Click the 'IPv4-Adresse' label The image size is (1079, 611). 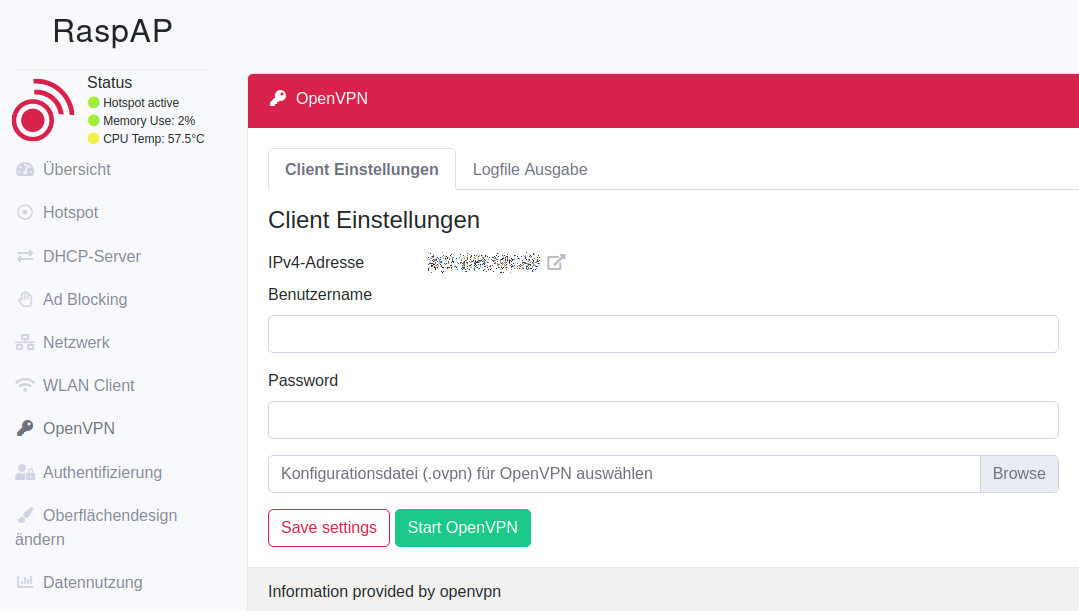[316, 262]
